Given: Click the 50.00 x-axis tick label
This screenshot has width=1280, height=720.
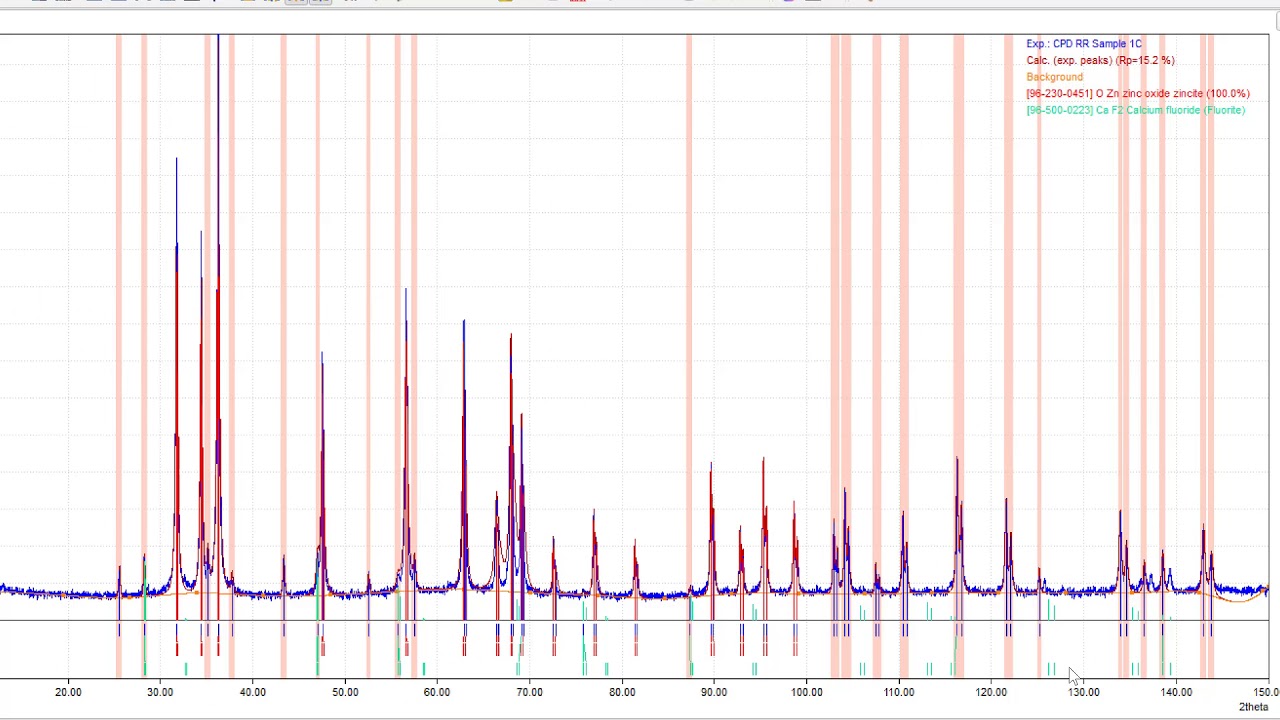Looking at the screenshot, I should click(345, 692).
